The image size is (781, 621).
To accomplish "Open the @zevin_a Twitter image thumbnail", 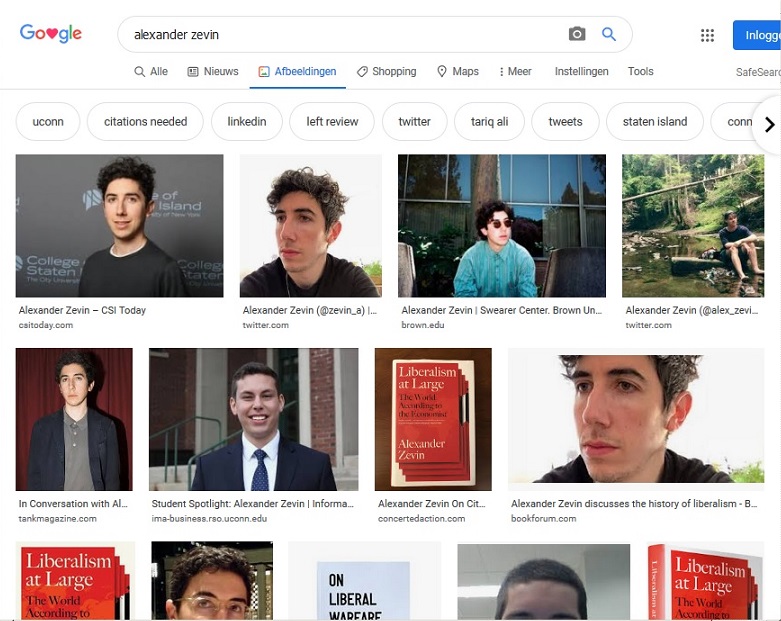I will point(311,226).
